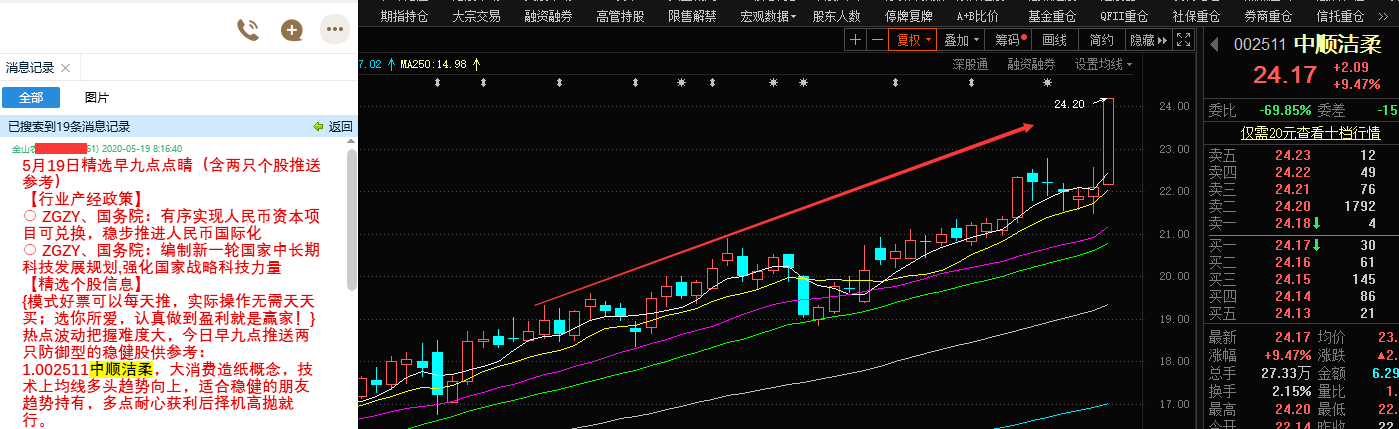Open the A+B比价 menu item

pos(977,16)
